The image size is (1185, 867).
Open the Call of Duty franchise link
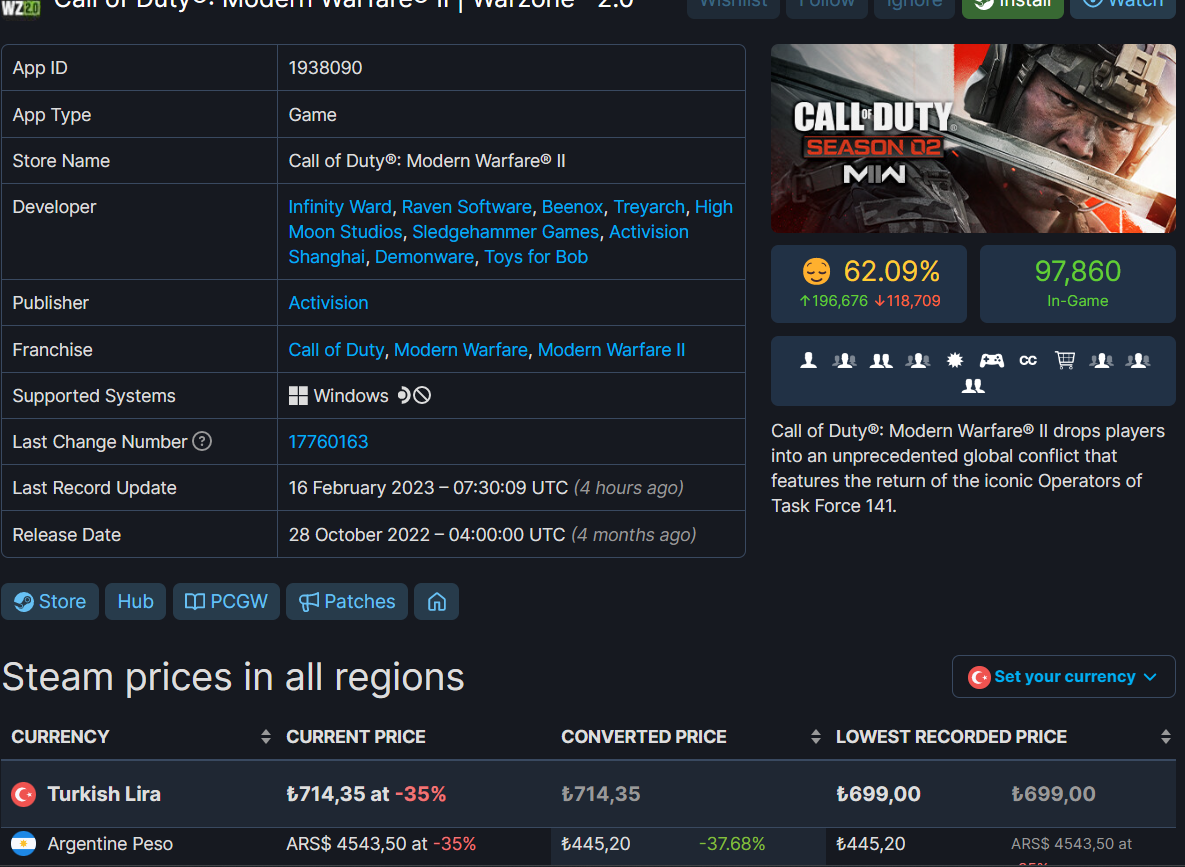click(336, 350)
